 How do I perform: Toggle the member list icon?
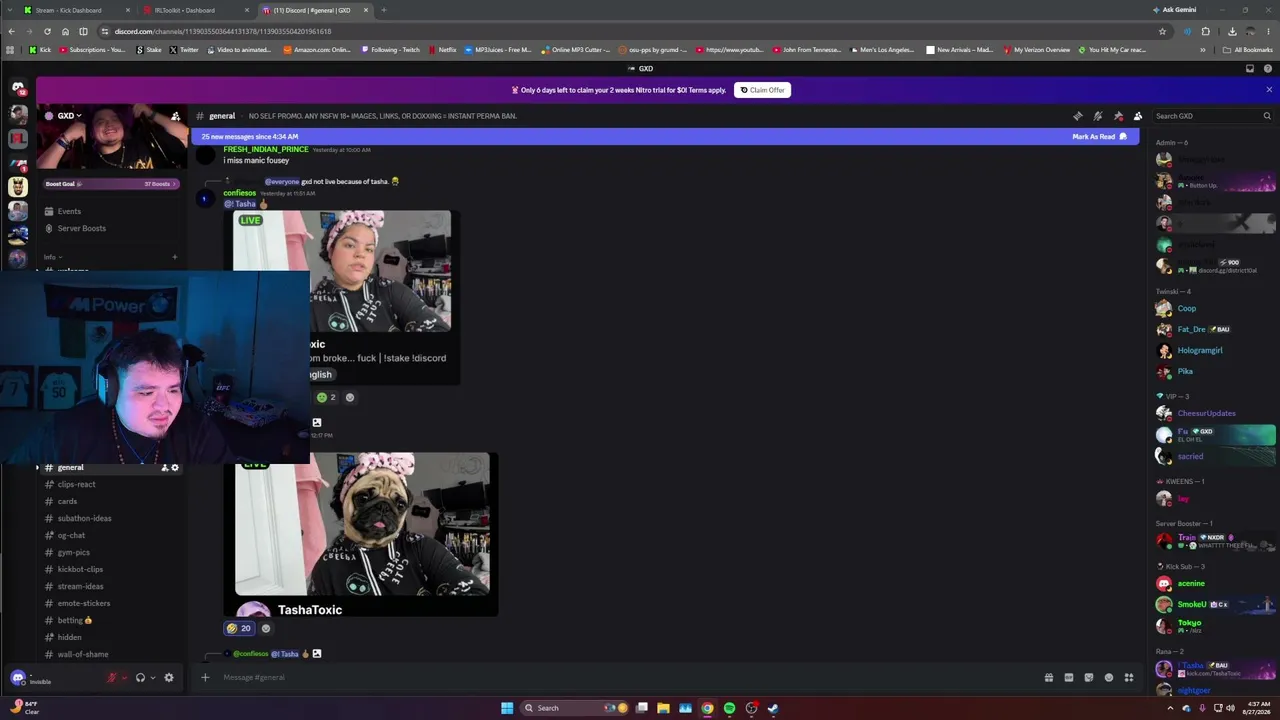pyautogui.click(x=1138, y=116)
